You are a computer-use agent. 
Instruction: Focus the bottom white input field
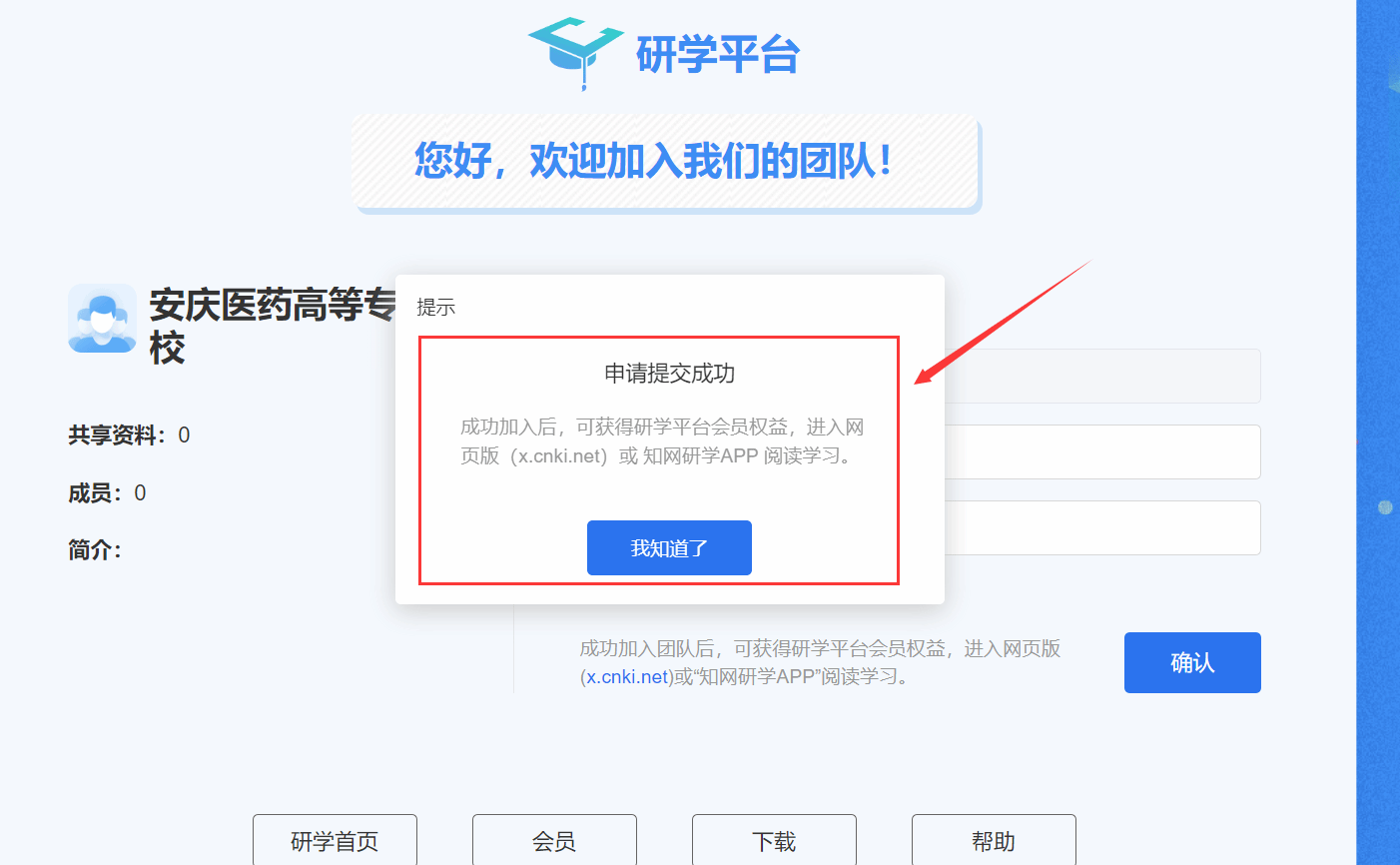tap(1102, 527)
